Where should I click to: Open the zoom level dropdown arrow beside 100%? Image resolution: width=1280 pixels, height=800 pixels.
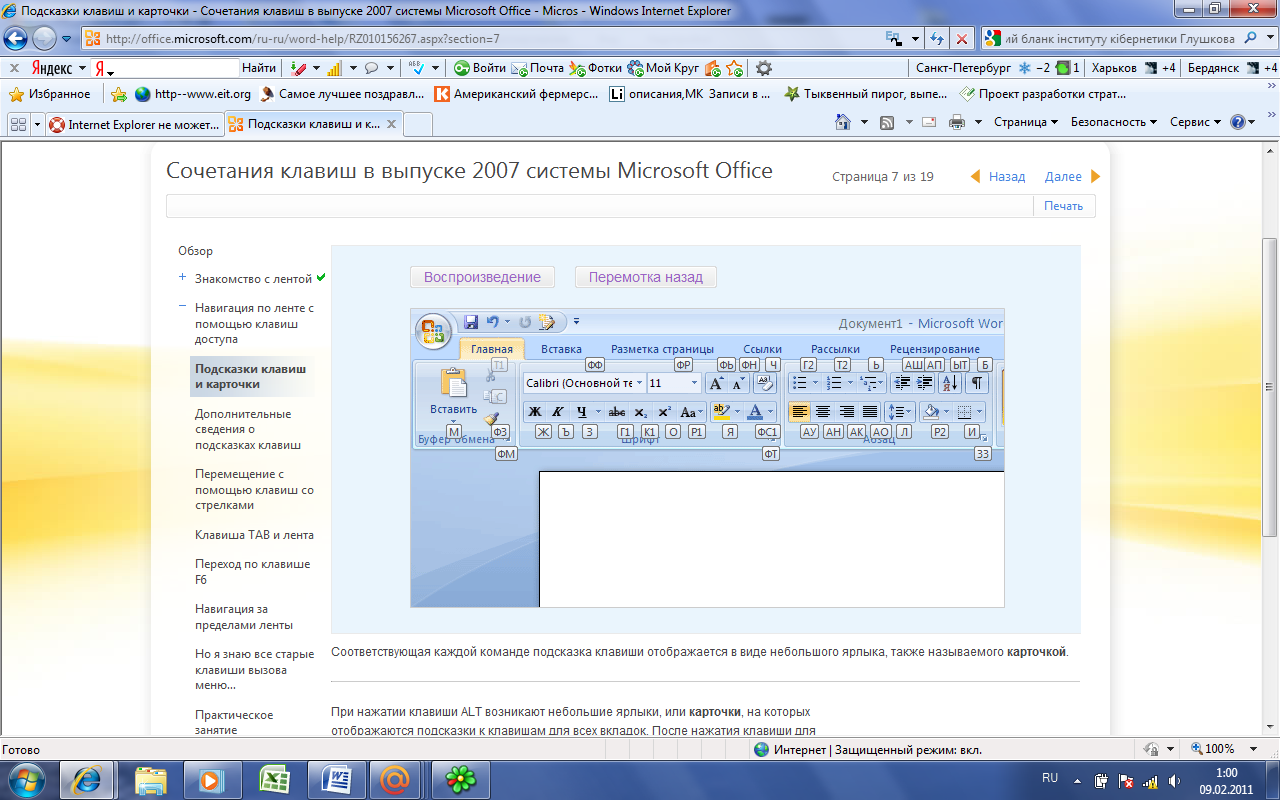(x=1255, y=749)
